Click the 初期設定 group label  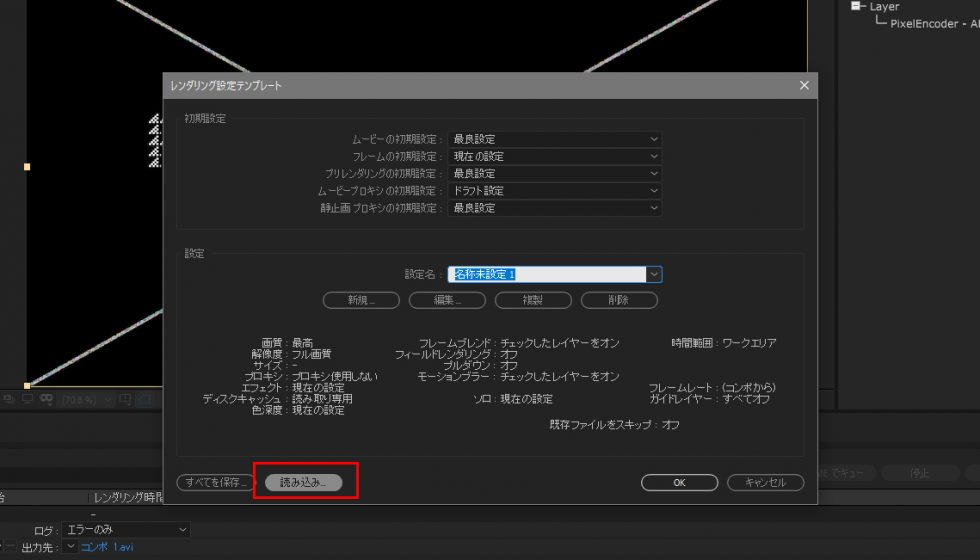pyautogui.click(x=205, y=119)
